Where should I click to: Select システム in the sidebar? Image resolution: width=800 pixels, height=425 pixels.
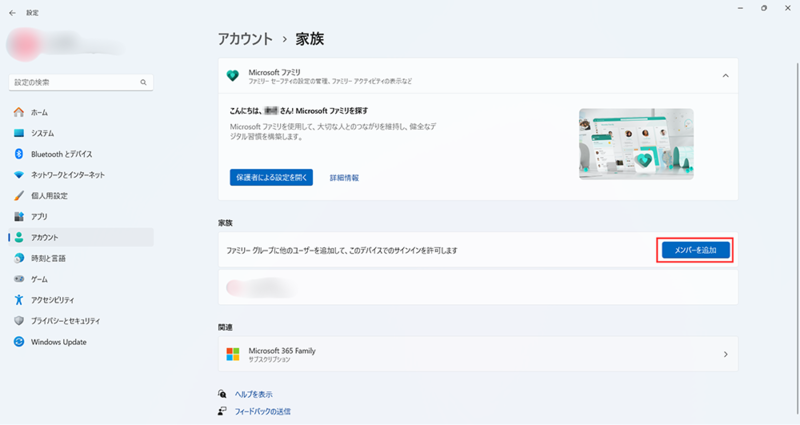pyautogui.click(x=81, y=133)
